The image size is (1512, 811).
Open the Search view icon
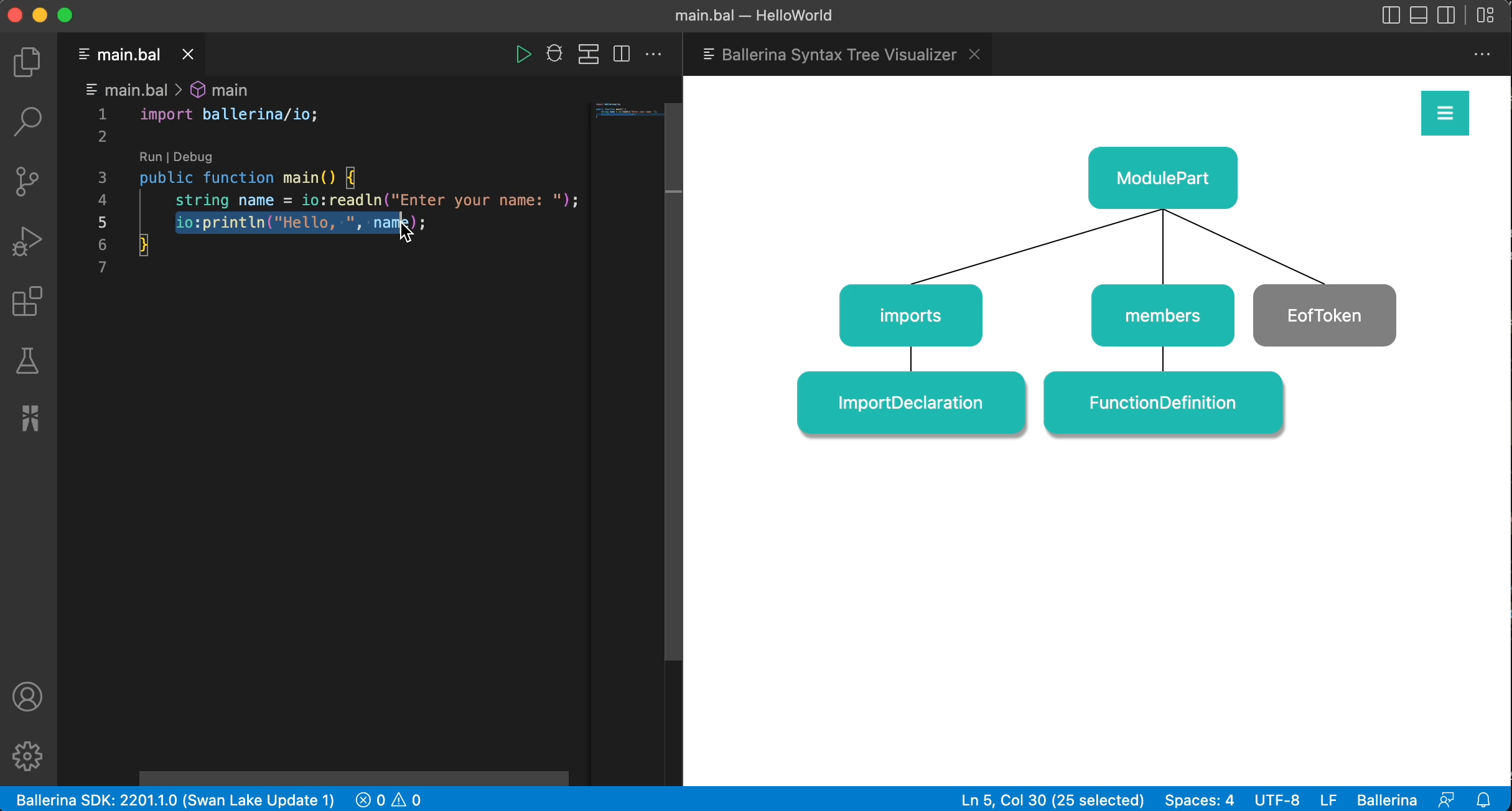pyautogui.click(x=27, y=121)
